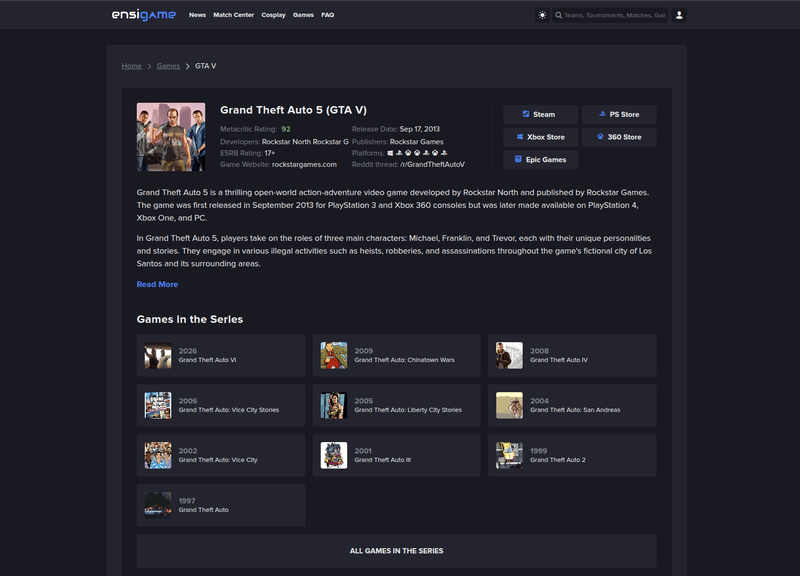This screenshot has height=576, width=800.
Task: Toggle the light/dark theme sun icon
Action: point(542,15)
